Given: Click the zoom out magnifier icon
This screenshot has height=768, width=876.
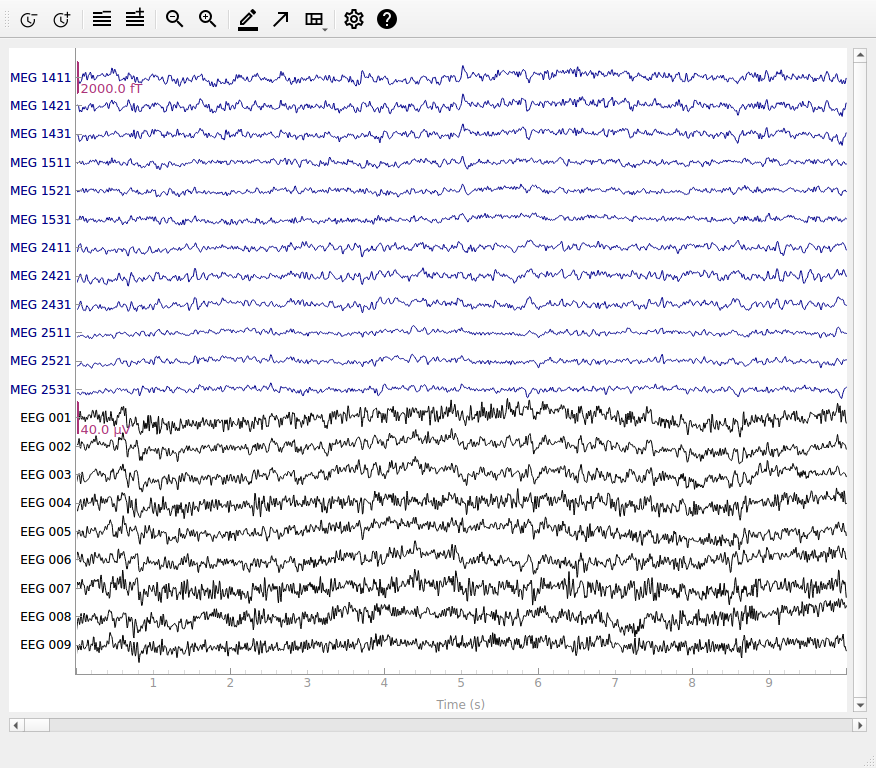Looking at the screenshot, I should (174, 20).
